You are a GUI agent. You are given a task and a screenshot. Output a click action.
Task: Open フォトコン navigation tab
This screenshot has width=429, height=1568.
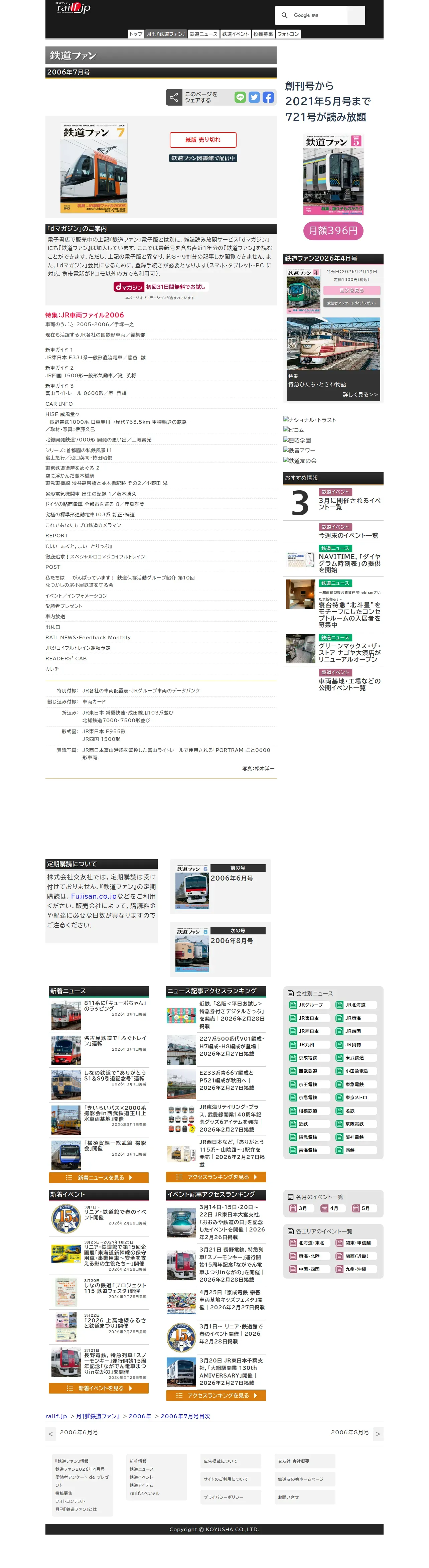(x=288, y=34)
